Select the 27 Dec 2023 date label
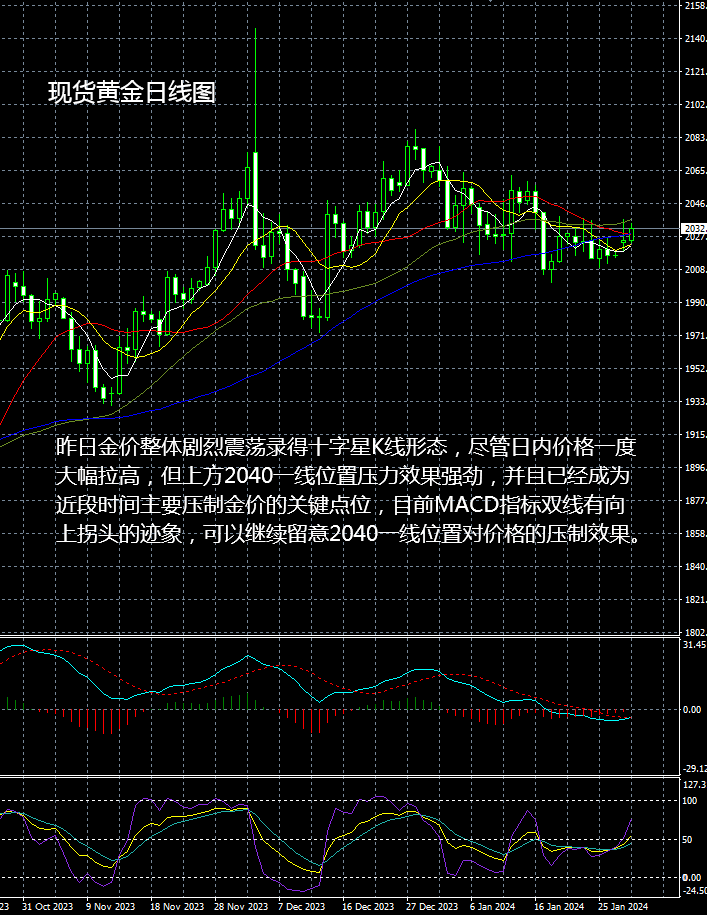This screenshot has width=707, height=915. (430, 906)
